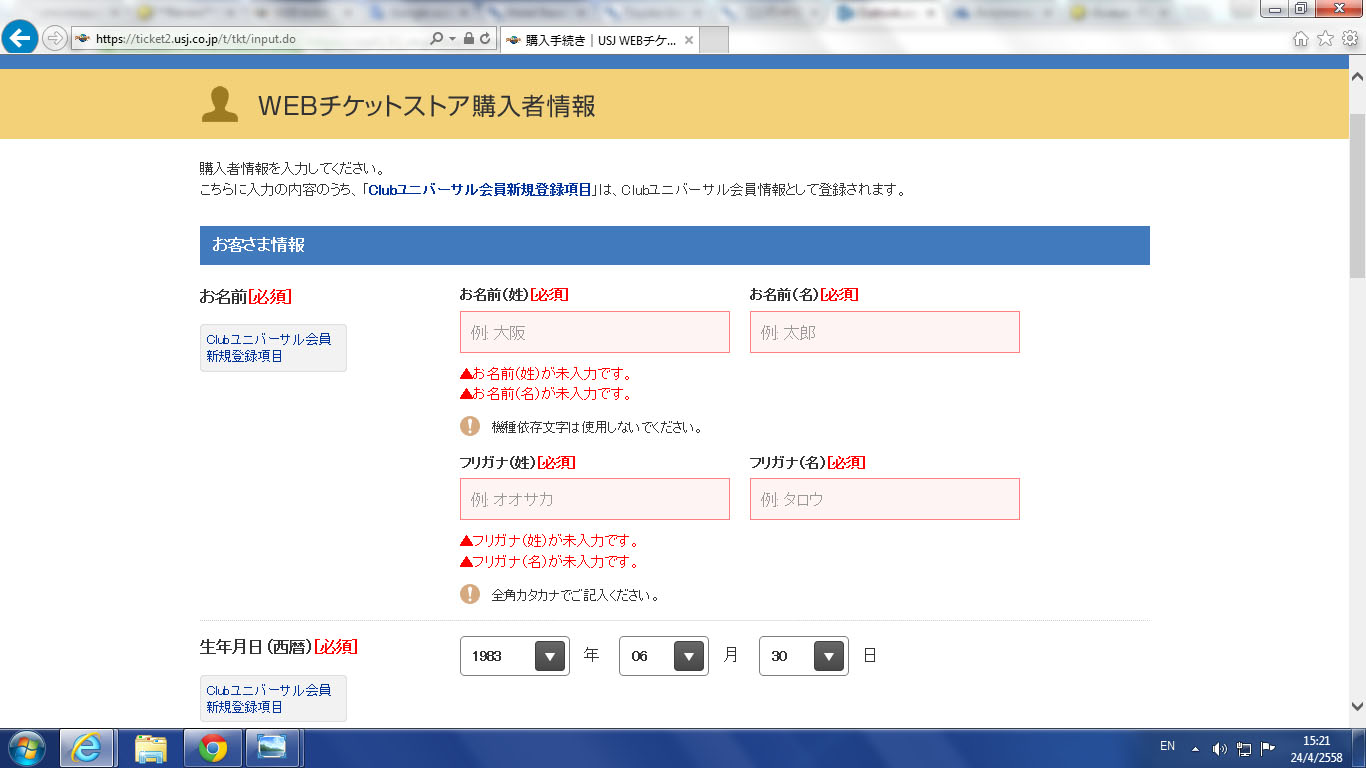Click the Show desktop strip at taskbar end
This screenshot has height=768, width=1366.
click(1359, 748)
